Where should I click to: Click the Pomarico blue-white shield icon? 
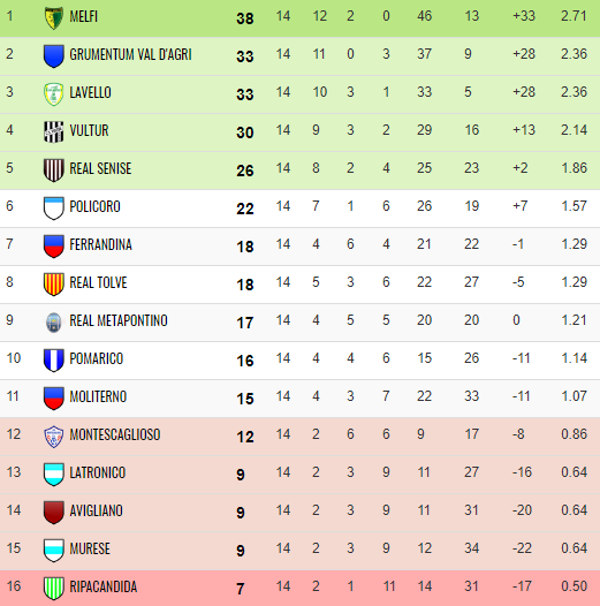coord(54,360)
